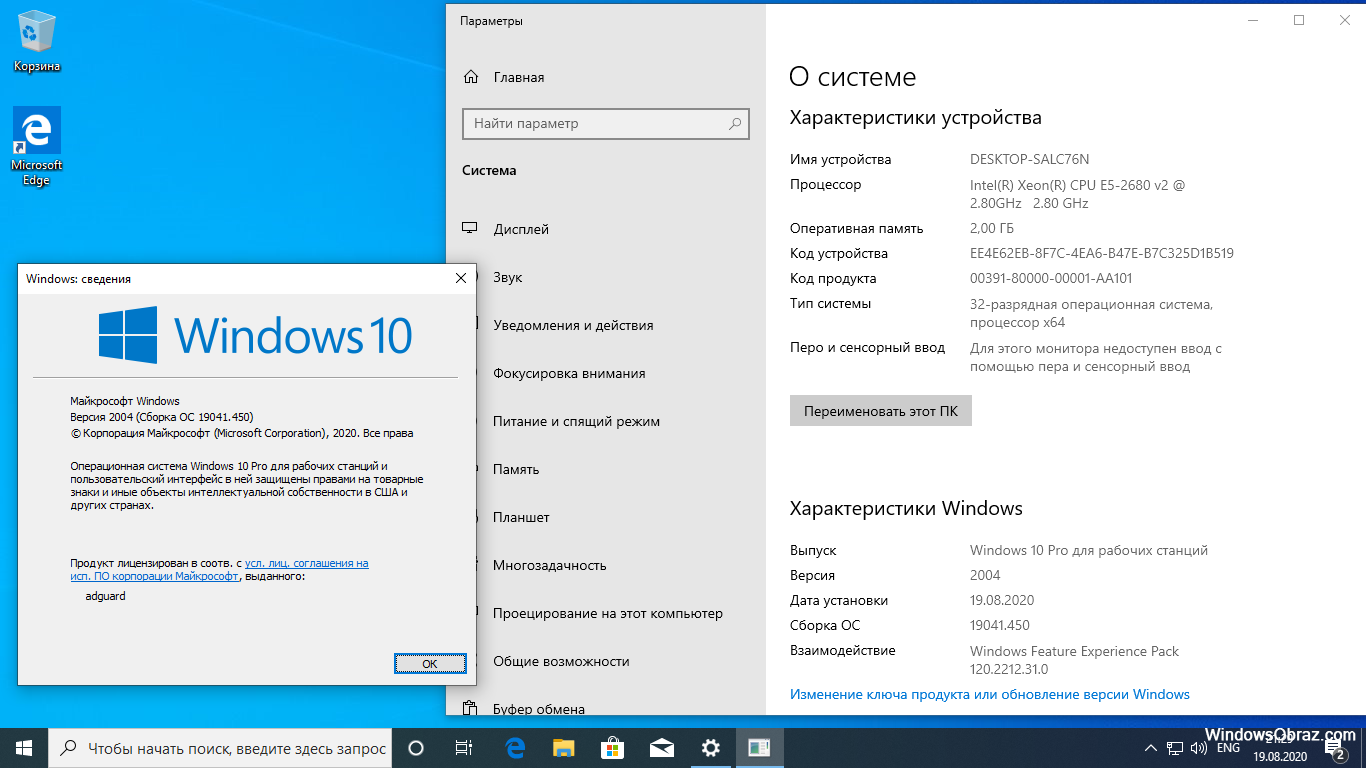Open the Recycle Bin (Корзина) desktop icon
1366x768 pixels.
click(37, 42)
